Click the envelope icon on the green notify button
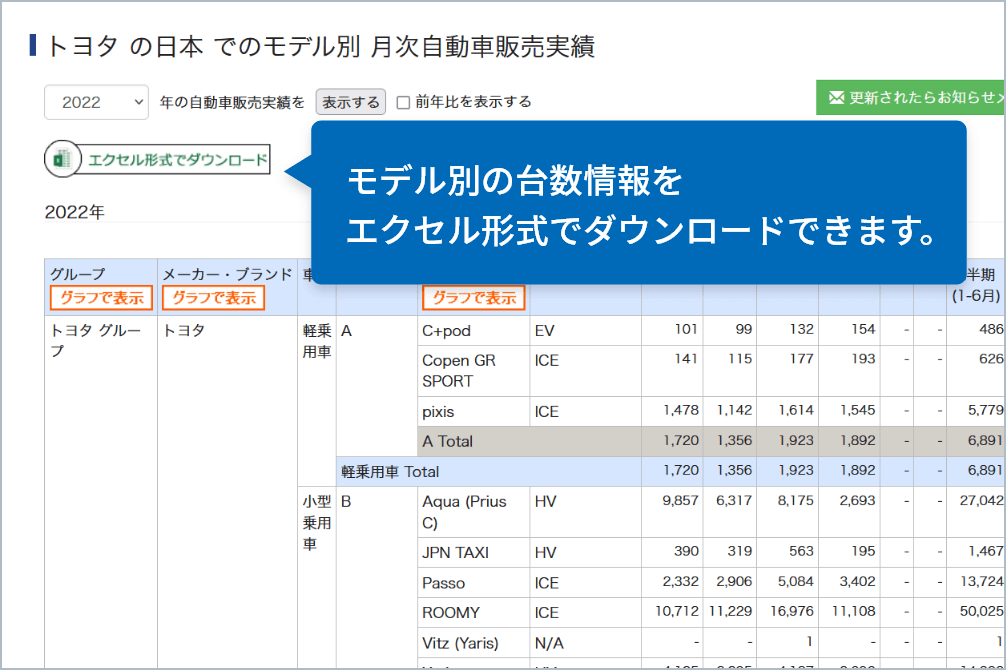This screenshot has width=1006, height=670. click(836, 98)
